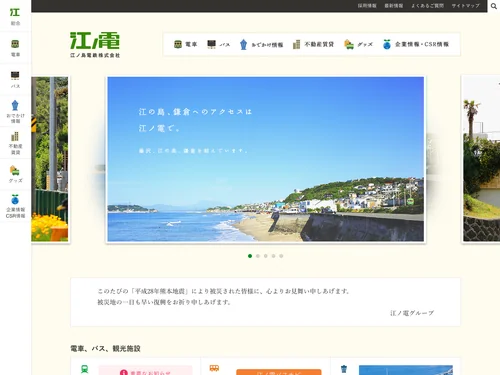Click the 電車、バス、観光施設 heading
Screen dimensions: 500x375
coord(105,349)
